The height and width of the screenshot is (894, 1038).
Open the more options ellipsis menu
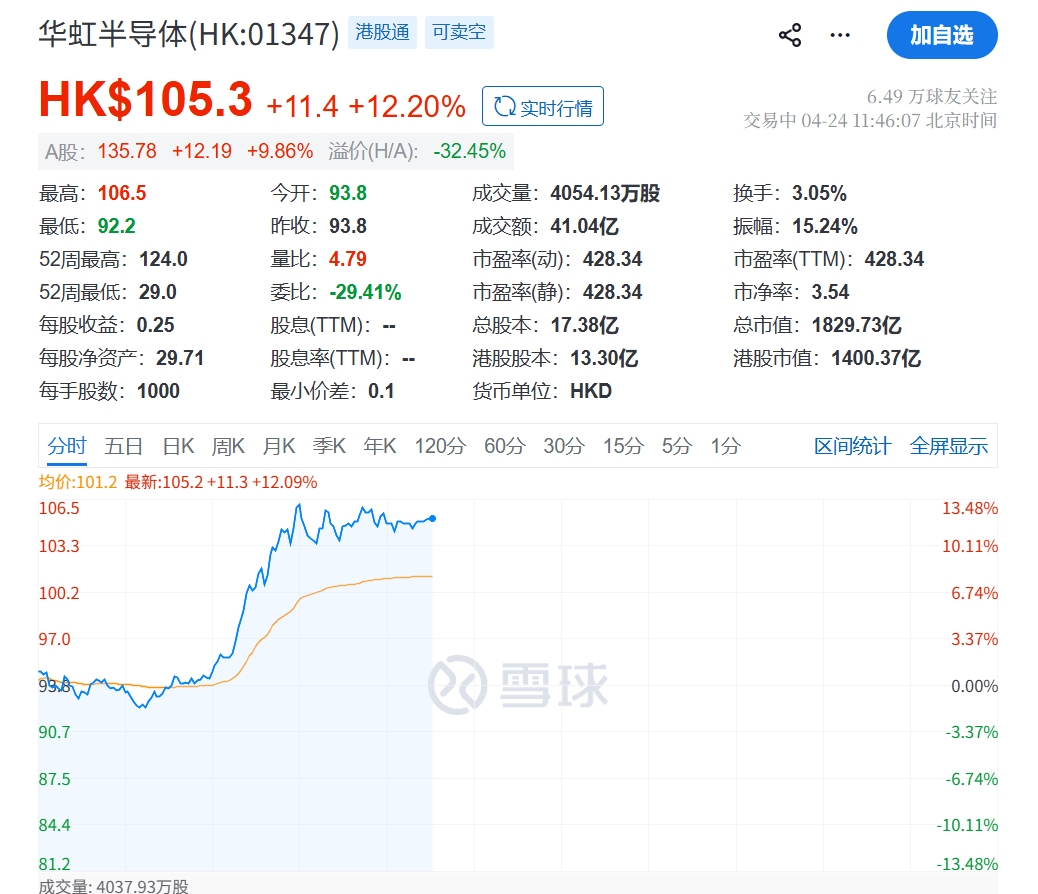pos(840,36)
